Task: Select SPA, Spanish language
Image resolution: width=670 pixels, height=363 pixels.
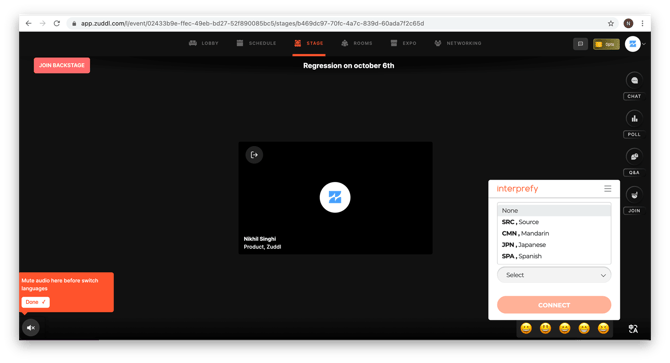Action: (x=554, y=256)
